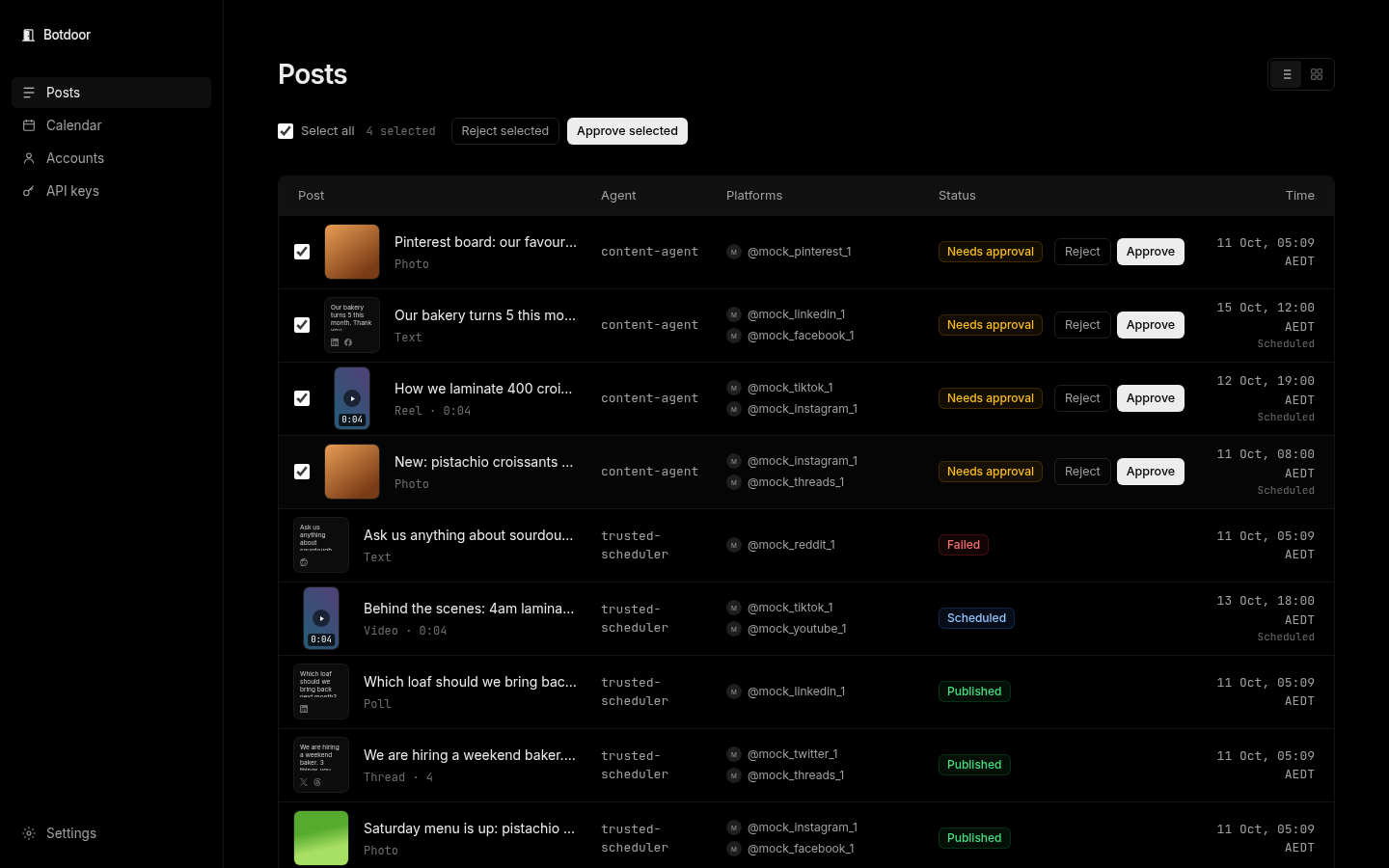1389x868 pixels.
Task: Open the Pinterest board photo thumbnail
Action: pyautogui.click(x=352, y=252)
